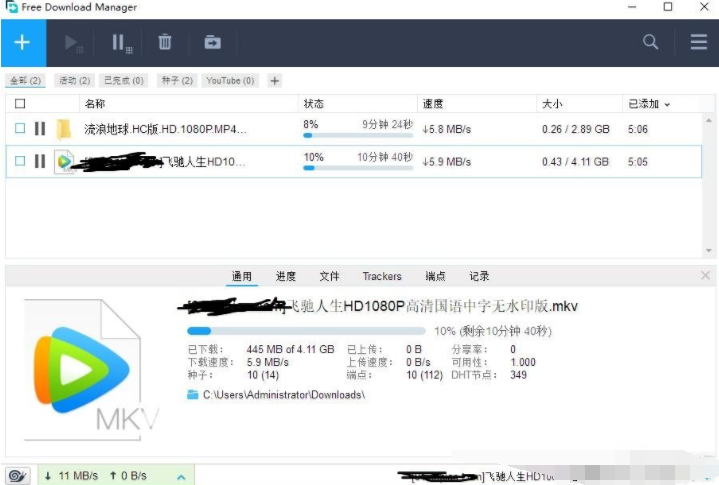Open the search magnifier in toolbar
This screenshot has height=485, width=719.
[650, 42]
